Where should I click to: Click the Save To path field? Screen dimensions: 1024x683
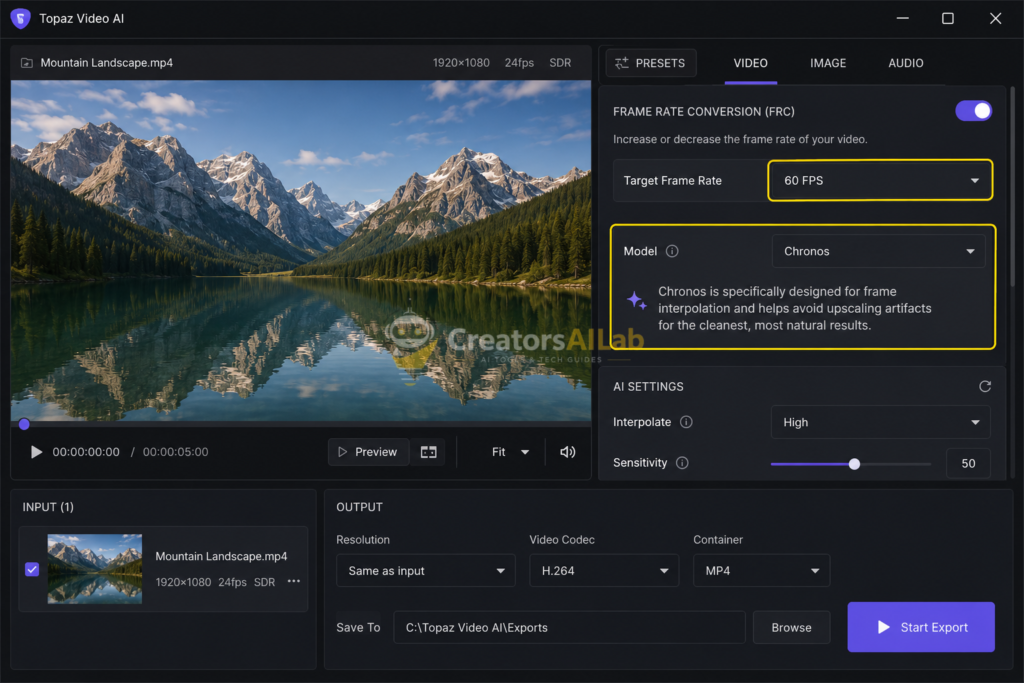(569, 627)
